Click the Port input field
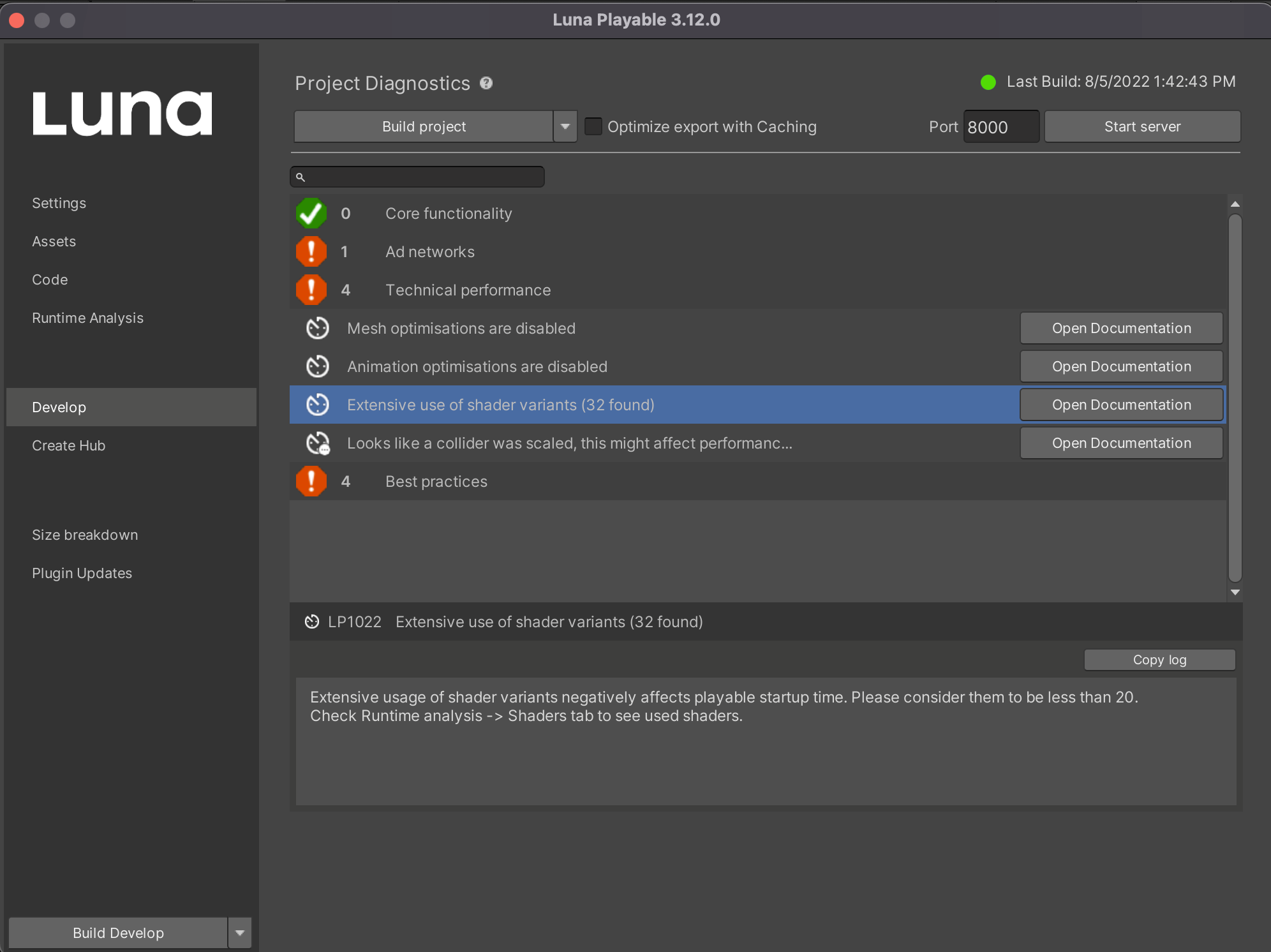The height and width of the screenshot is (952, 1271). click(1001, 126)
